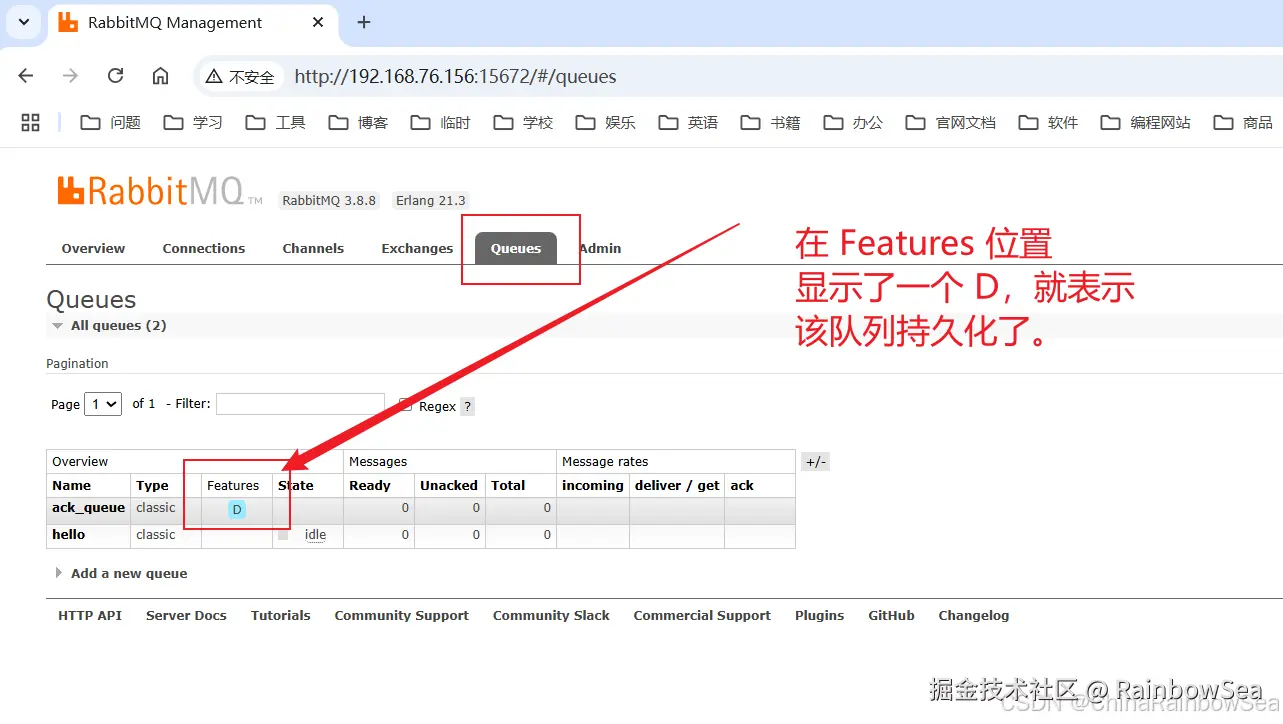The height and width of the screenshot is (724, 1283).
Task: Open the 博客 bookmark folder
Action: point(358,122)
